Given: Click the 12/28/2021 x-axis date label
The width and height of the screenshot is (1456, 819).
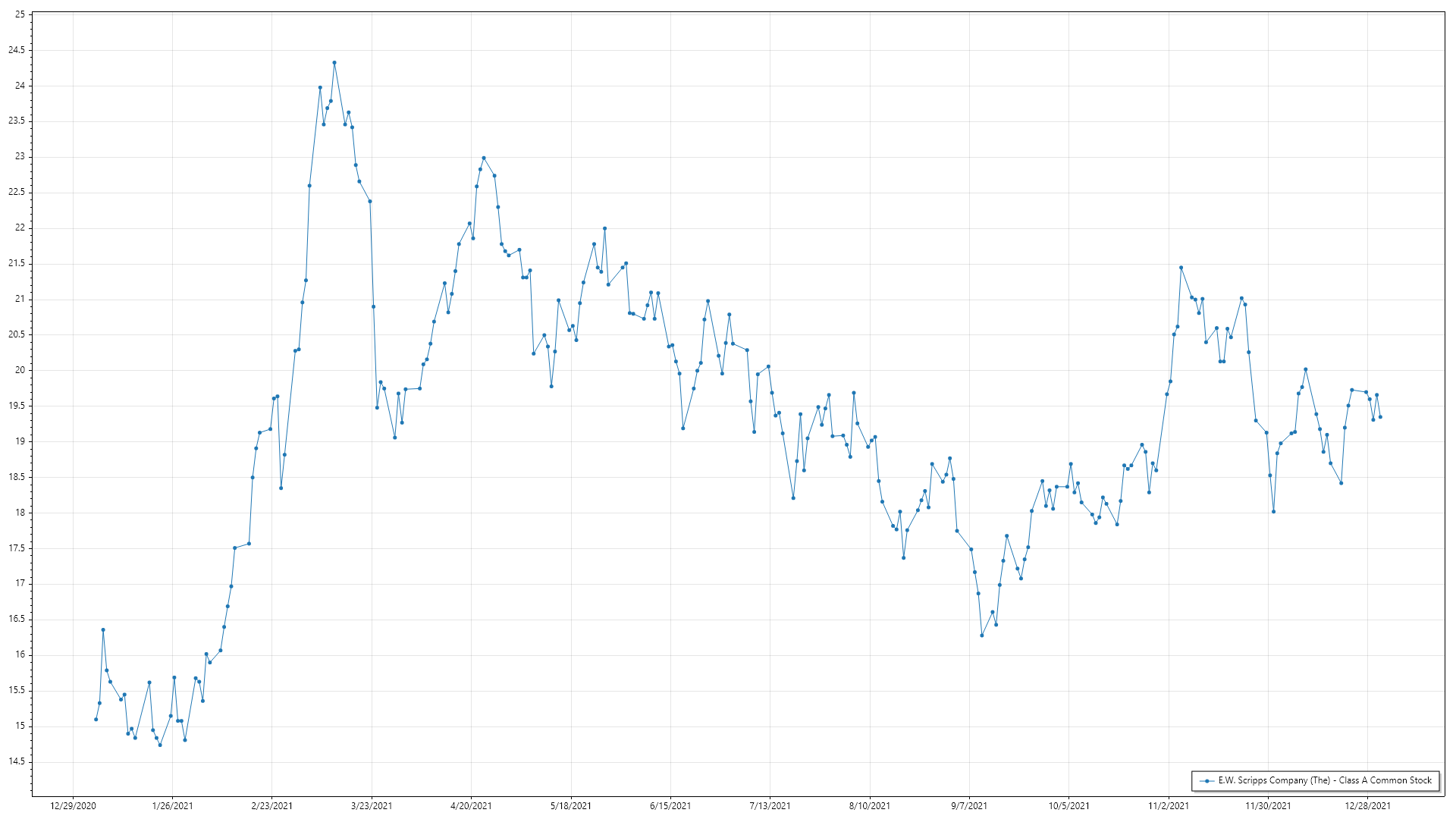Looking at the screenshot, I should pyautogui.click(x=1367, y=806).
